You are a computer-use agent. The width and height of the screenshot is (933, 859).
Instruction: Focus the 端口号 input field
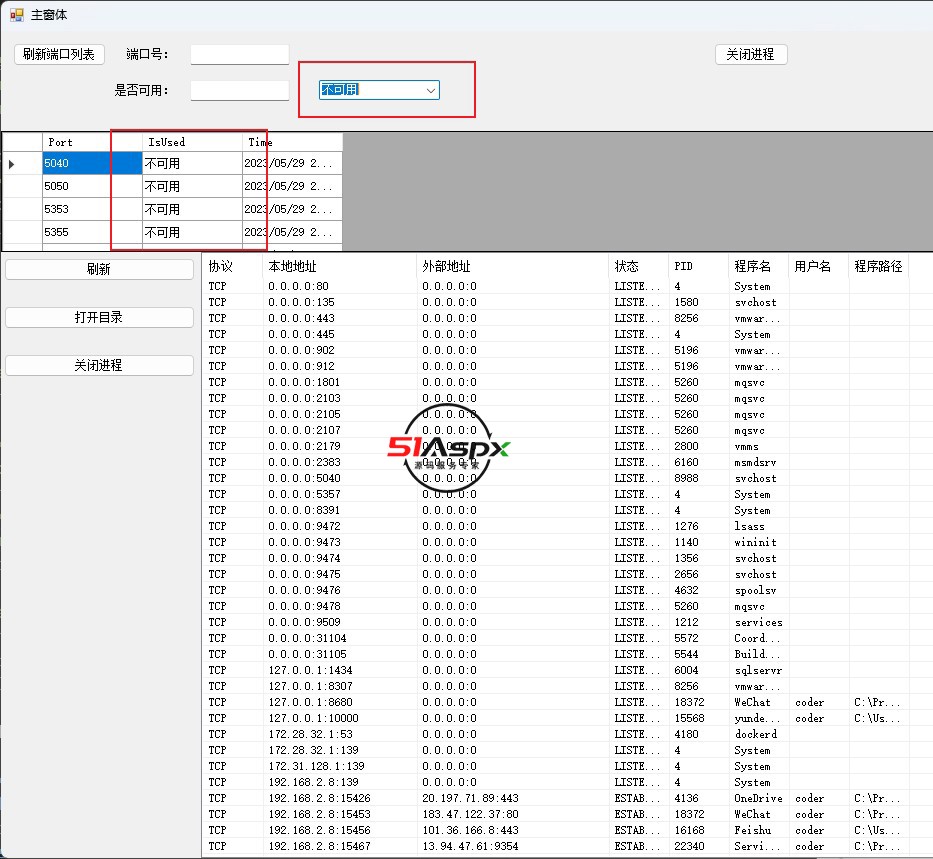pyautogui.click(x=239, y=54)
